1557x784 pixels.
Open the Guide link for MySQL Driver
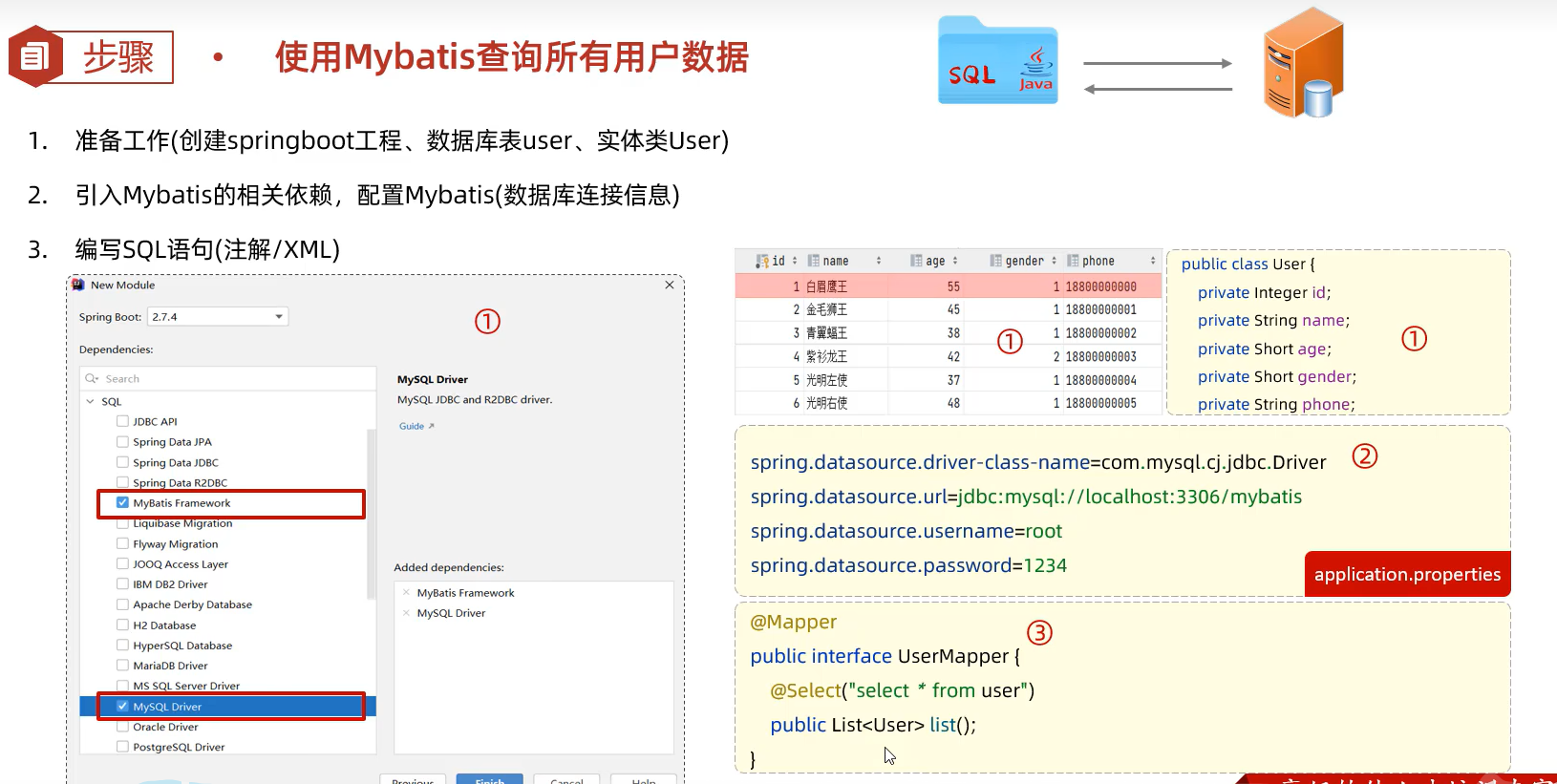pyautogui.click(x=416, y=426)
